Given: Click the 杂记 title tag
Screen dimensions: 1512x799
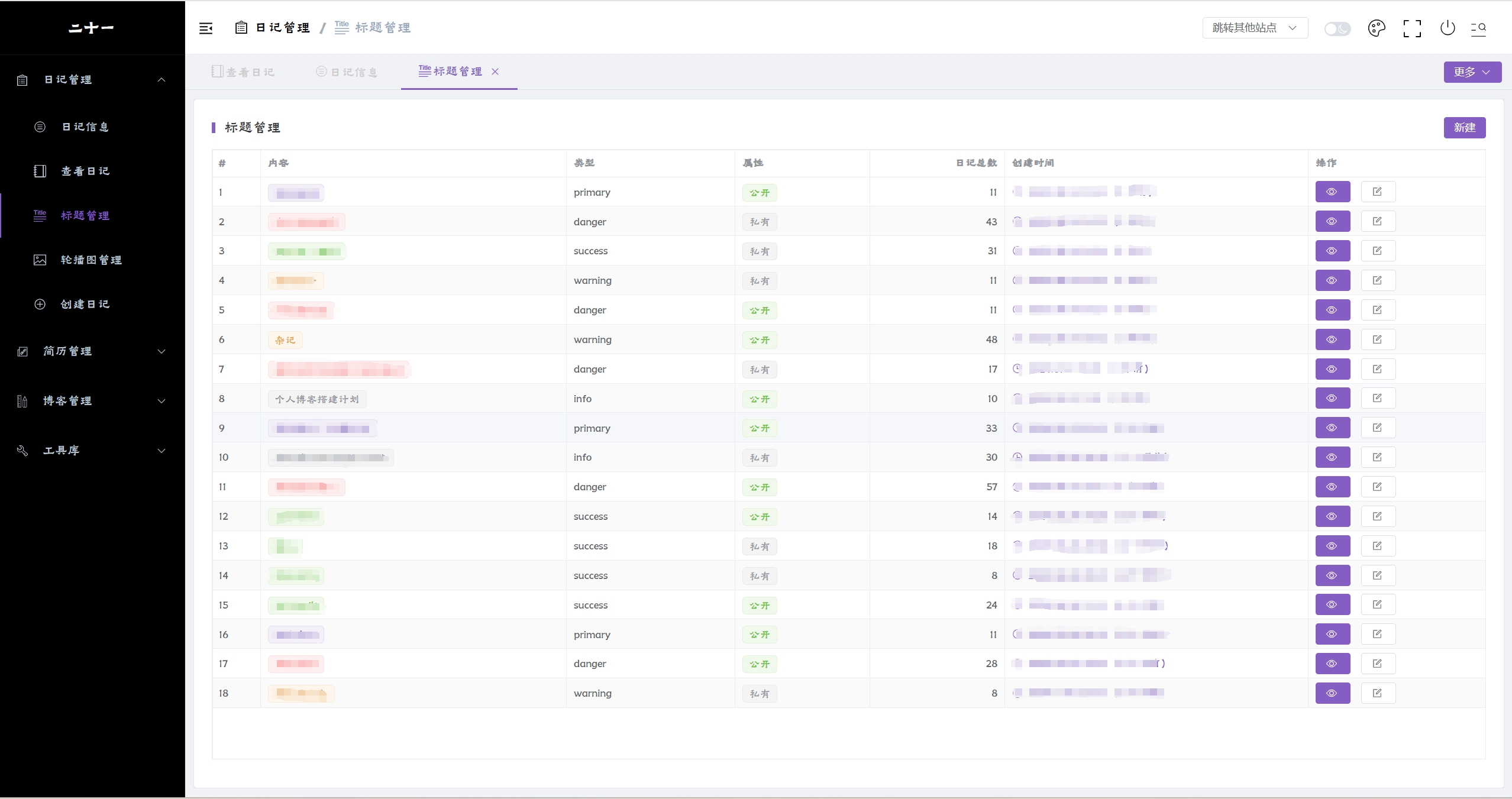Looking at the screenshot, I should coord(285,340).
